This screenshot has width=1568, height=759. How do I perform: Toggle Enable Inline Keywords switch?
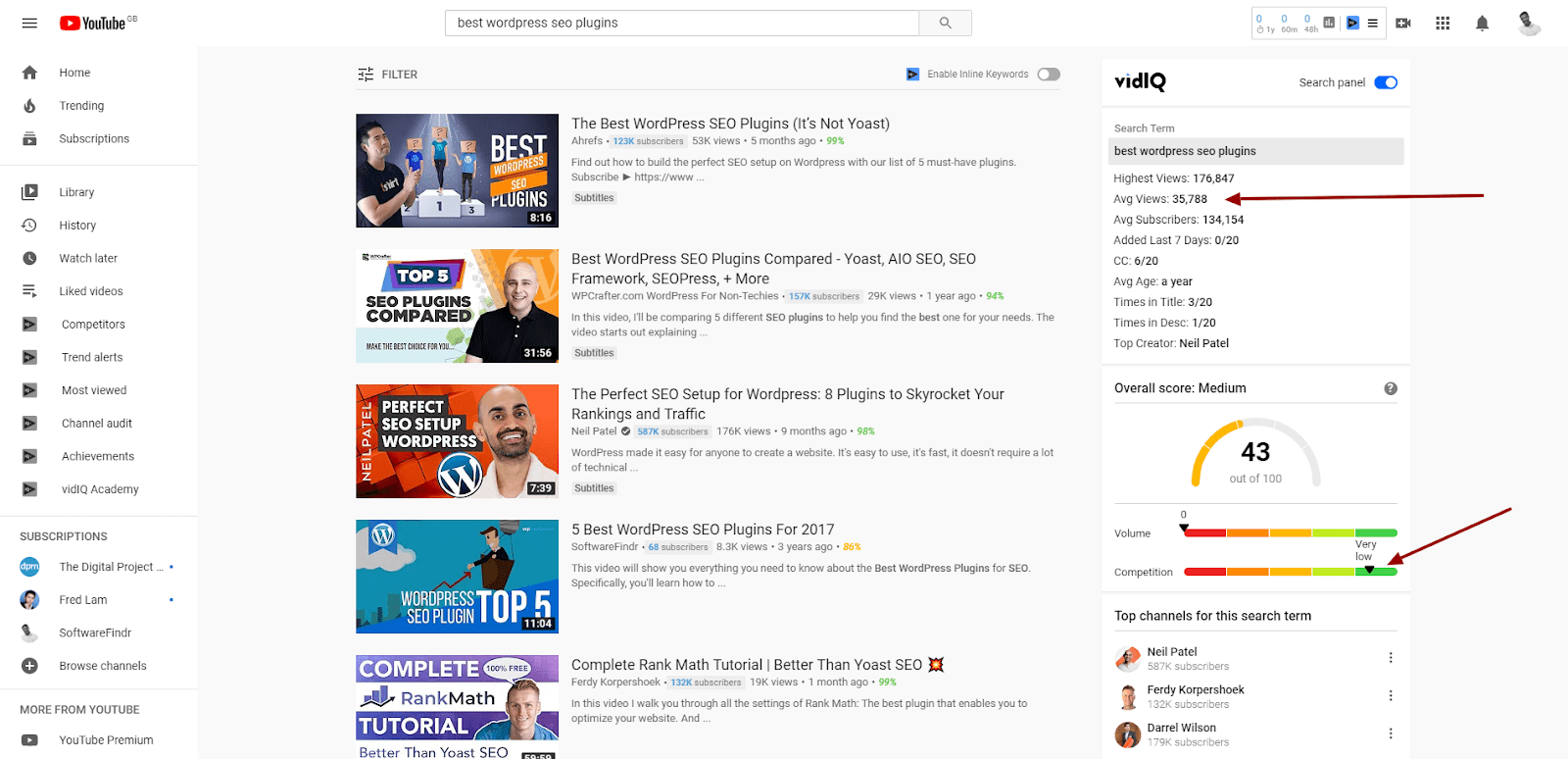[x=1049, y=75]
